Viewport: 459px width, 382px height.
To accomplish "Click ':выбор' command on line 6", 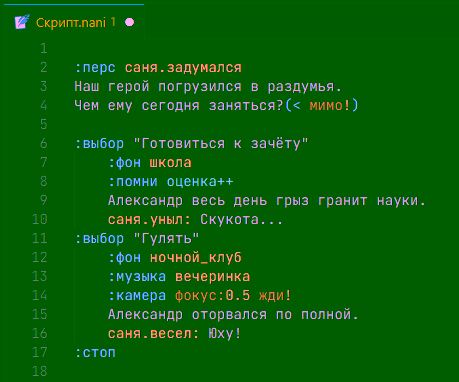I will tap(99, 144).
